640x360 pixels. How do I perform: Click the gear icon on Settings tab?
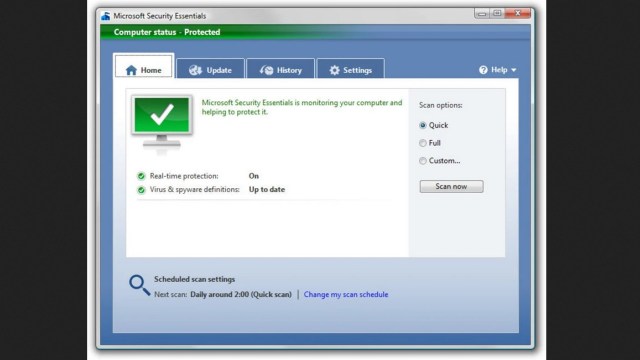334,70
